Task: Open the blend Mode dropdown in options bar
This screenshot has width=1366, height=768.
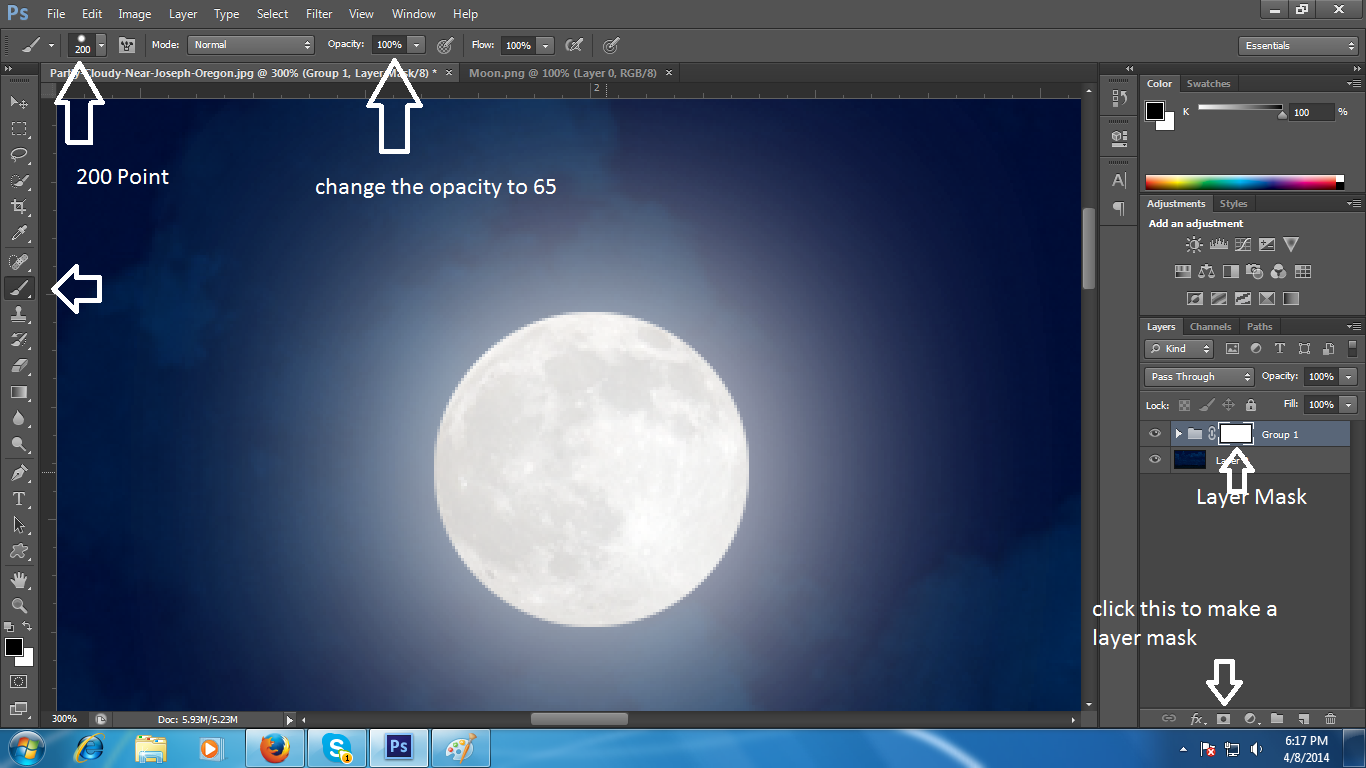Action: (250, 44)
